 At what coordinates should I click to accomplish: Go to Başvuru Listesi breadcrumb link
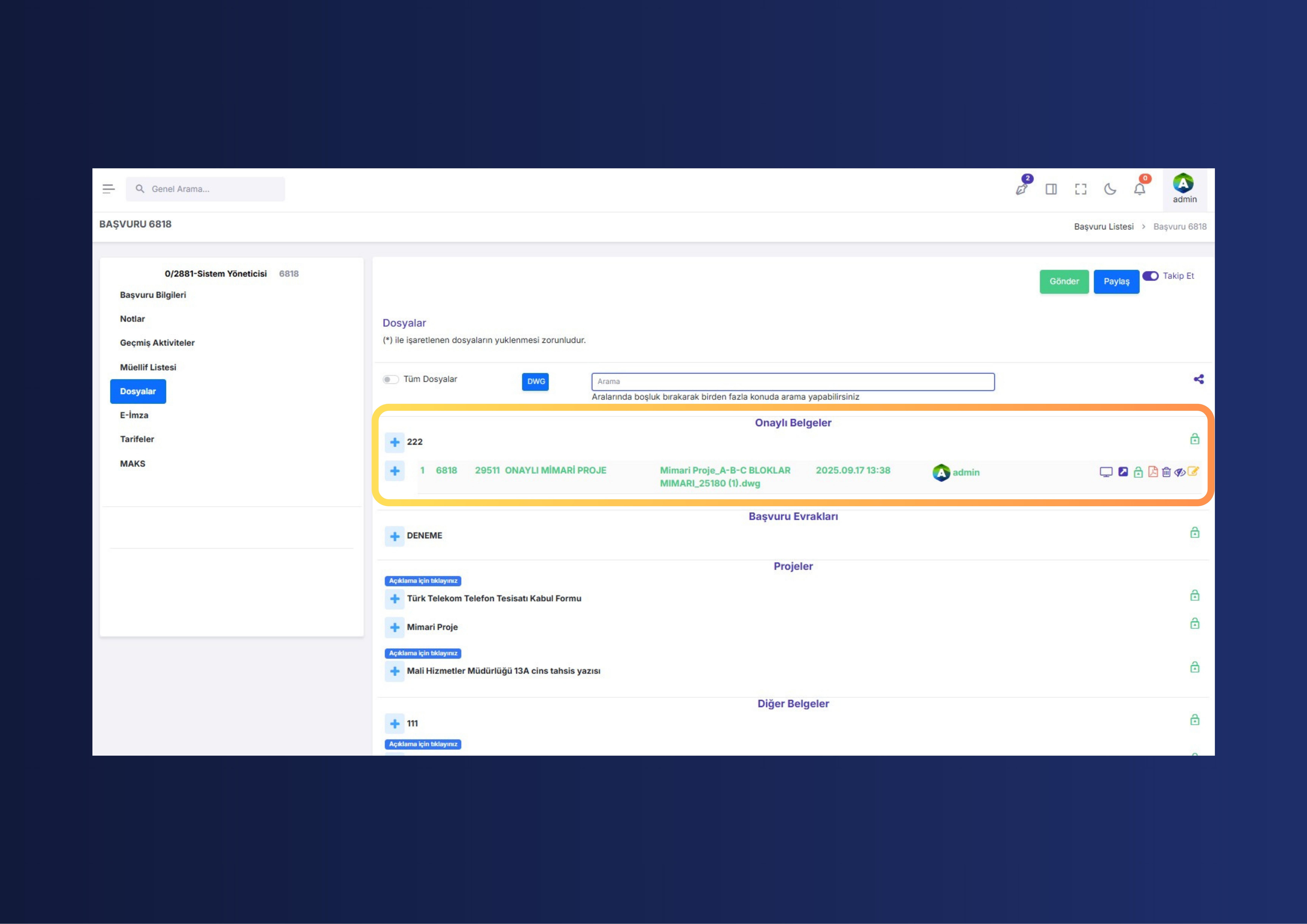1104,227
